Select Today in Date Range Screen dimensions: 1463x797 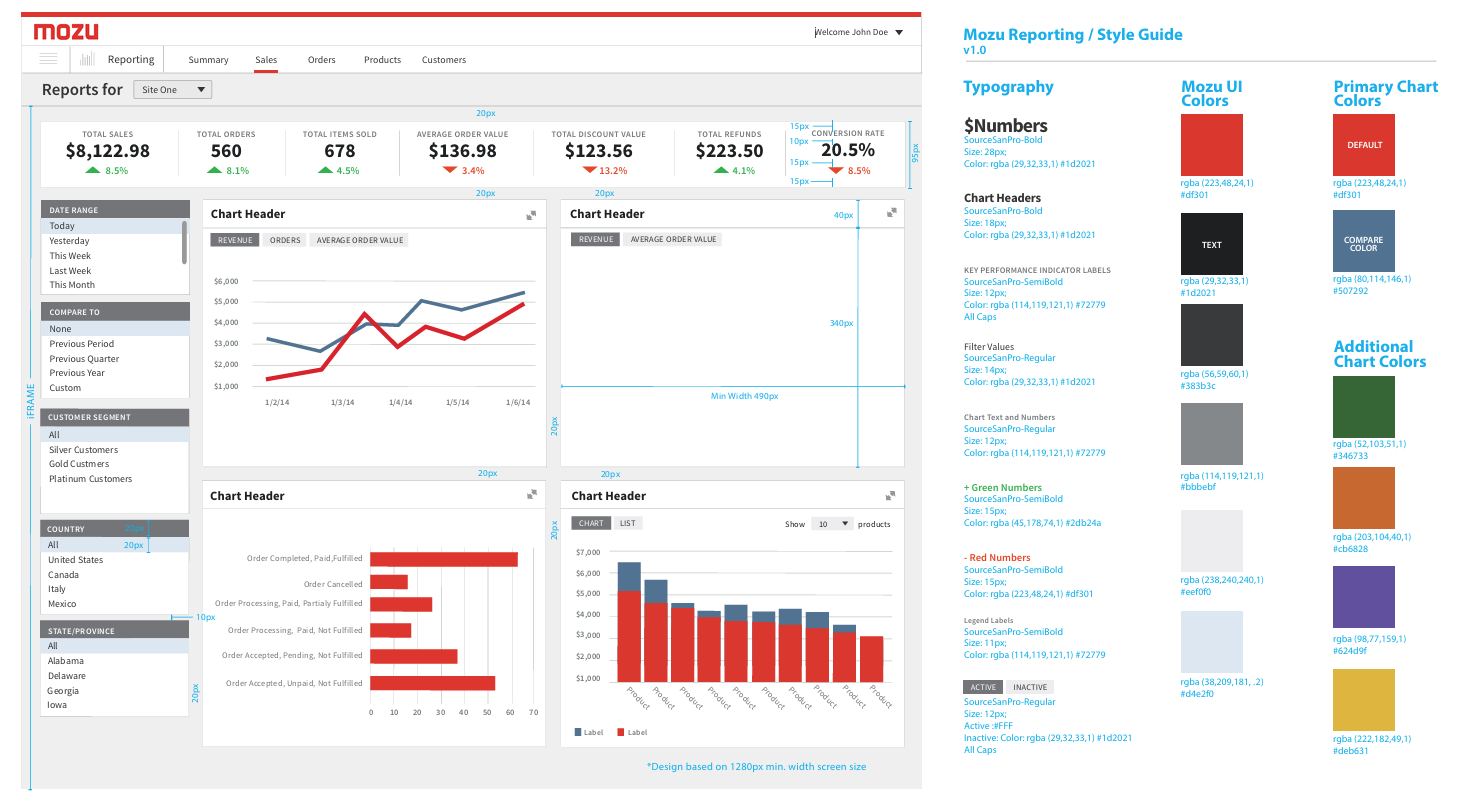click(x=111, y=226)
